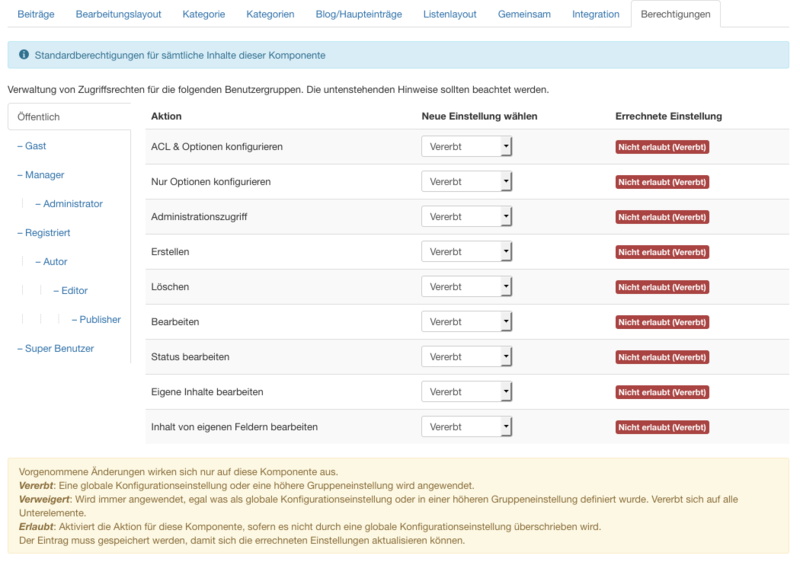Open the Kategorien tab

pos(270,14)
